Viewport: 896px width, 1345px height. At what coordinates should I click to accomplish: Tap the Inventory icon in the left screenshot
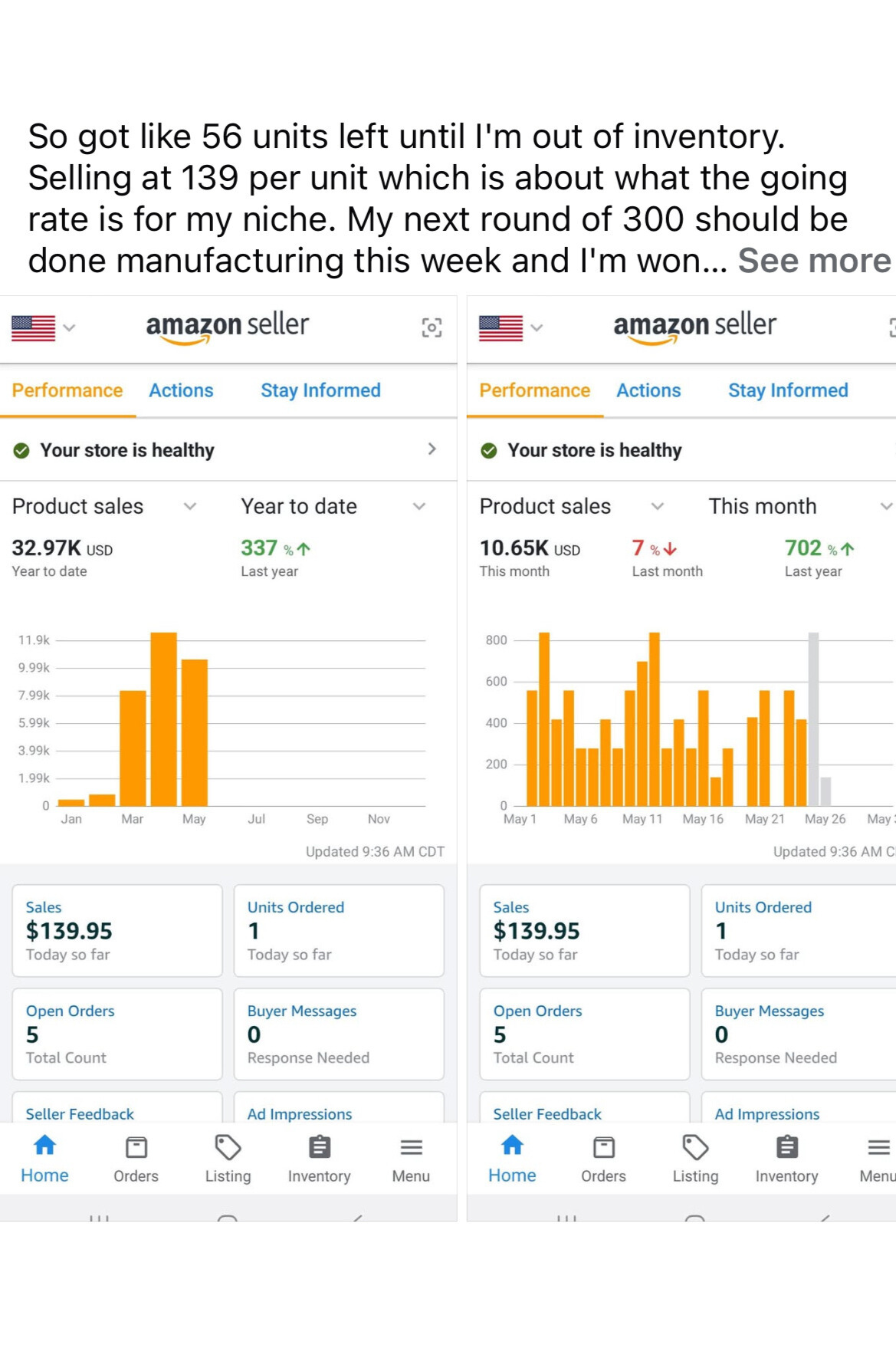tap(319, 1148)
